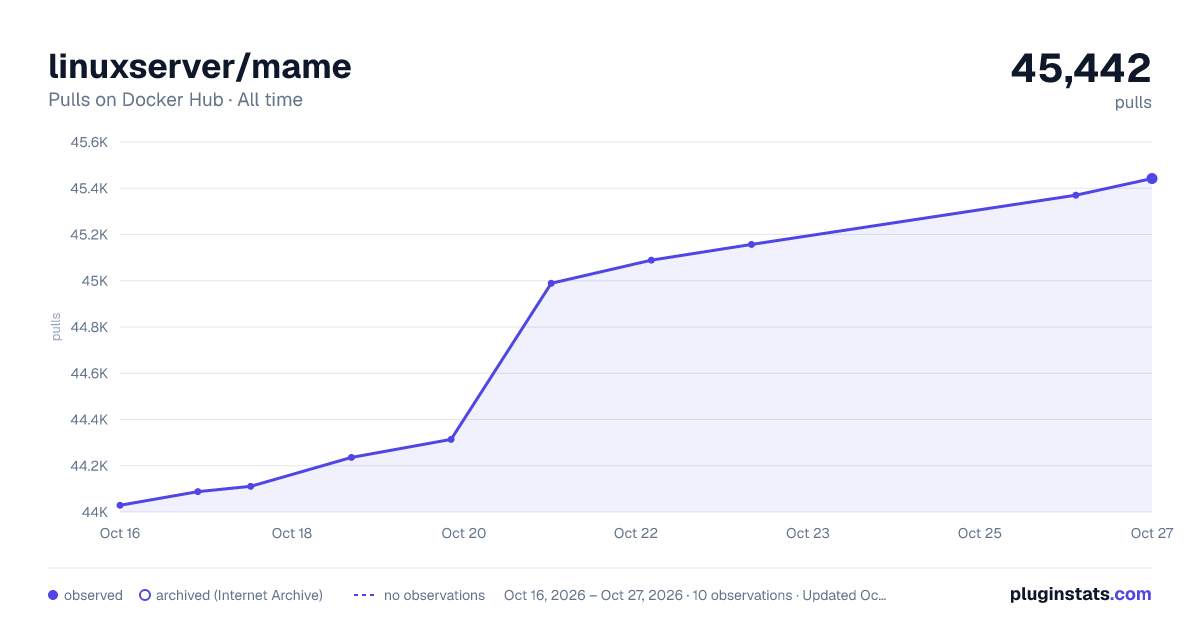Click the dashed 'no observations' legend line
Viewport: 1200px width, 630px height.
(364, 595)
